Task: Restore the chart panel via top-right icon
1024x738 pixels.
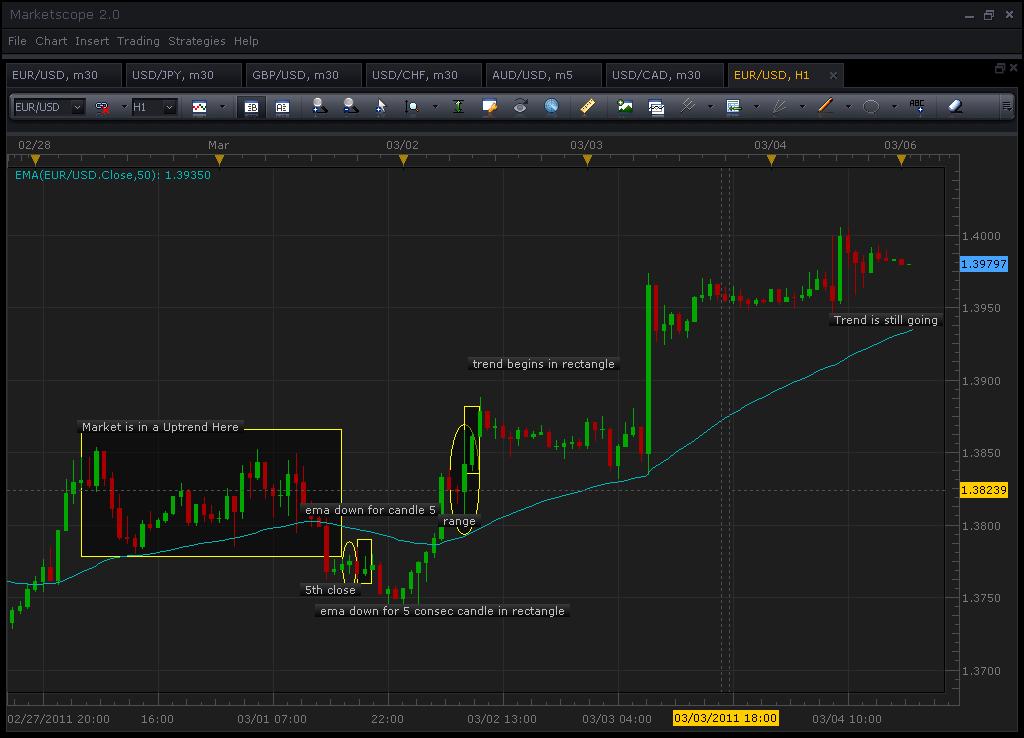Action: click(x=999, y=68)
